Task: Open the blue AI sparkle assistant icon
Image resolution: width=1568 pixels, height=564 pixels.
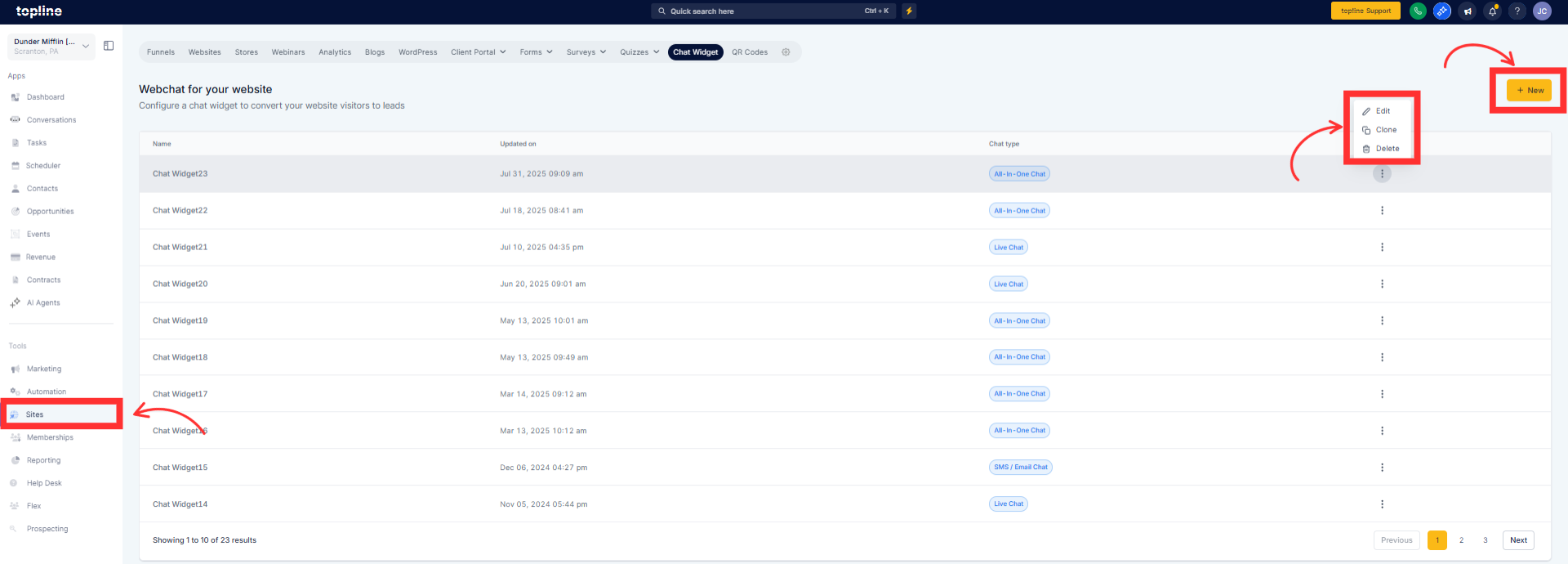Action: [1442, 11]
